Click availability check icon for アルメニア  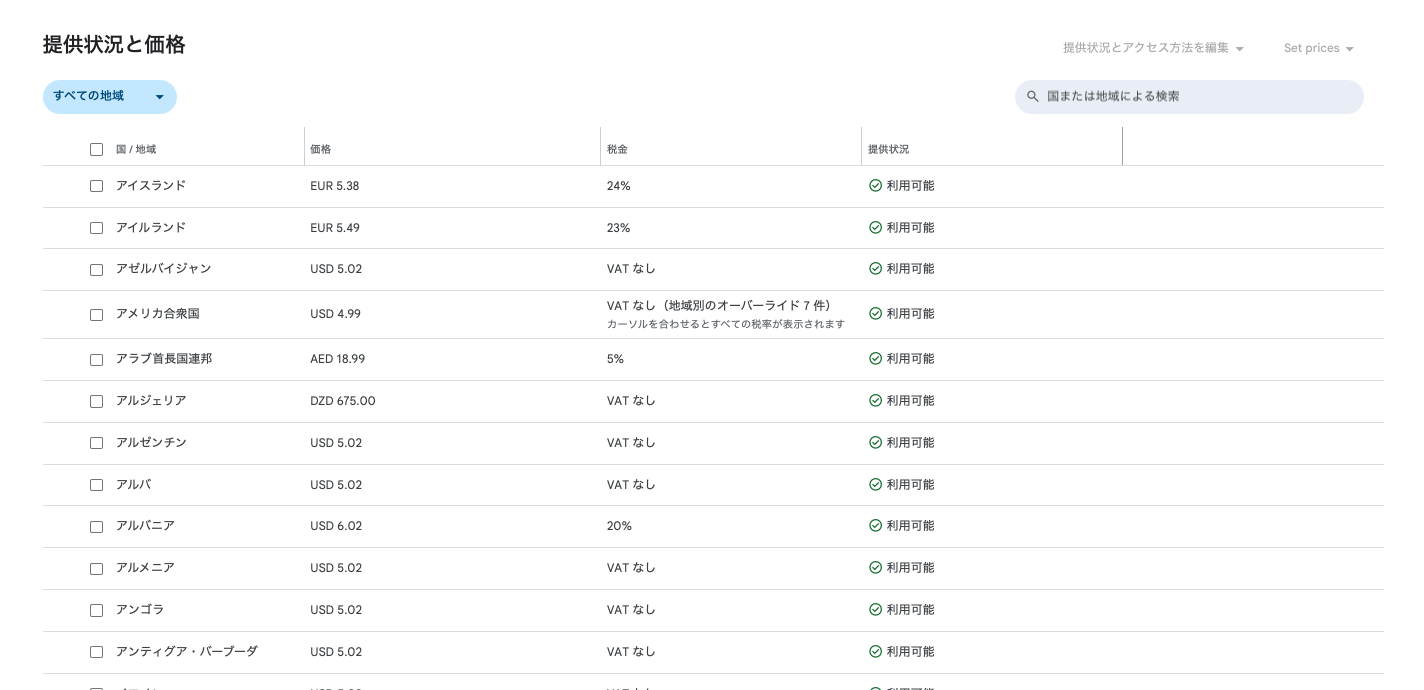pos(875,568)
